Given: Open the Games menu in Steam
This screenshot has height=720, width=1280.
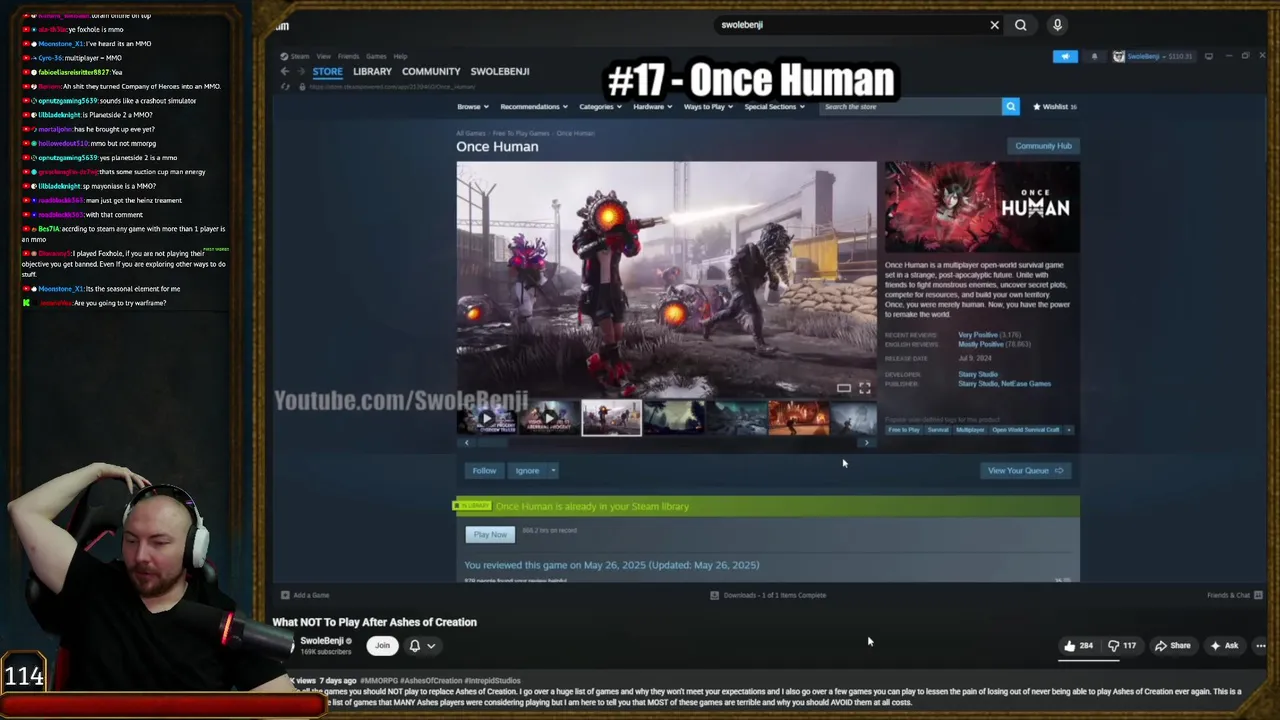Looking at the screenshot, I should [x=376, y=56].
